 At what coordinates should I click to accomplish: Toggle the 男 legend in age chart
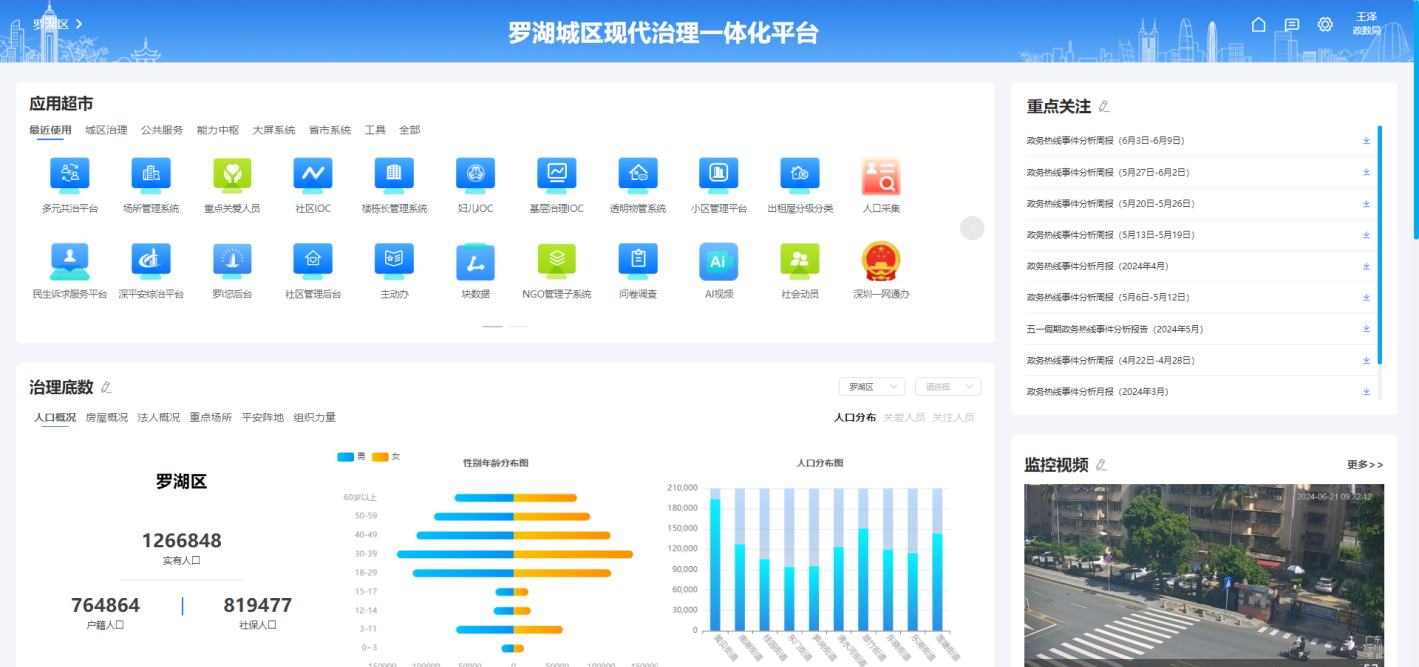pyautogui.click(x=350, y=457)
